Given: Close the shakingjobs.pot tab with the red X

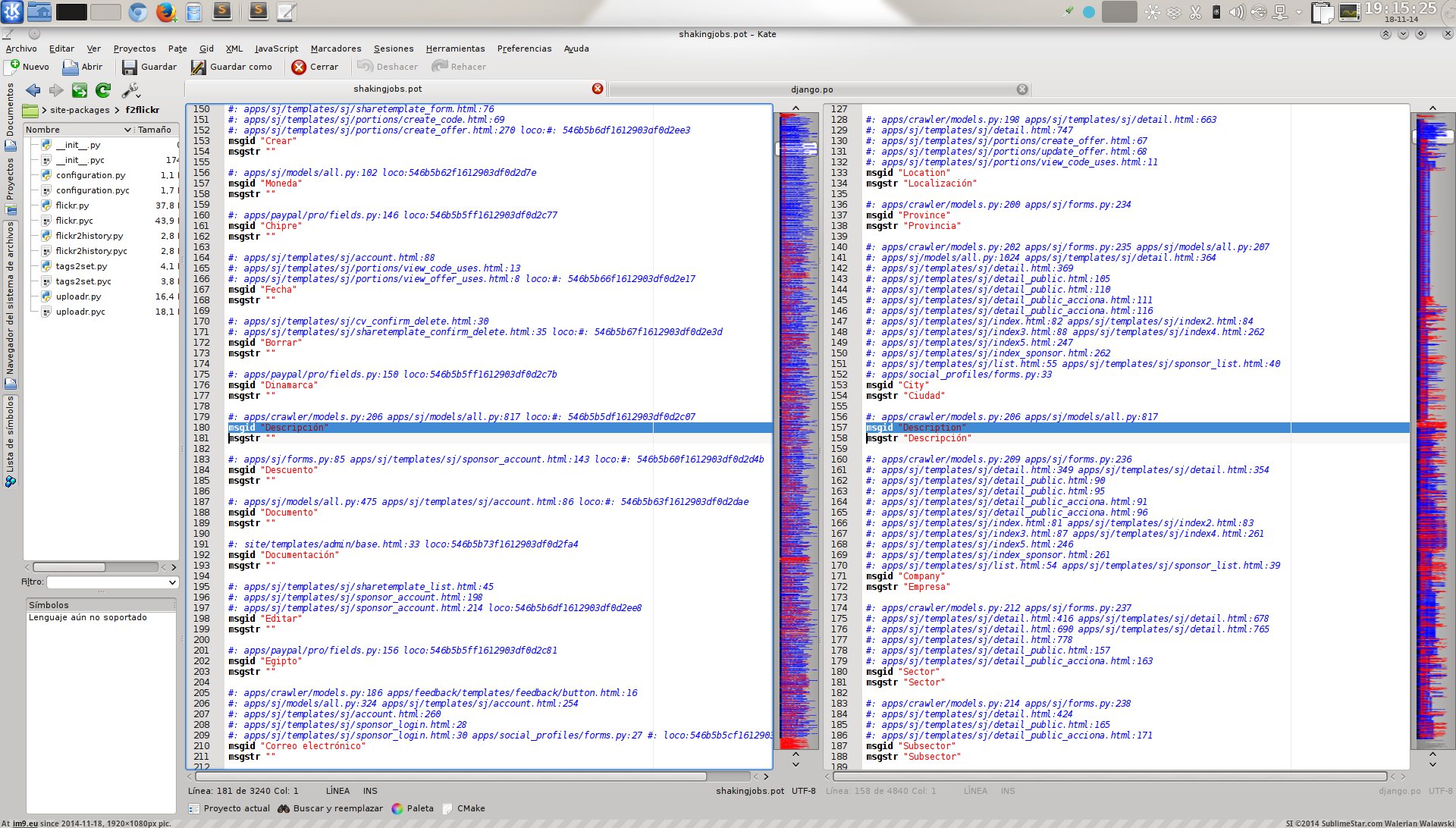Looking at the screenshot, I should [598, 89].
